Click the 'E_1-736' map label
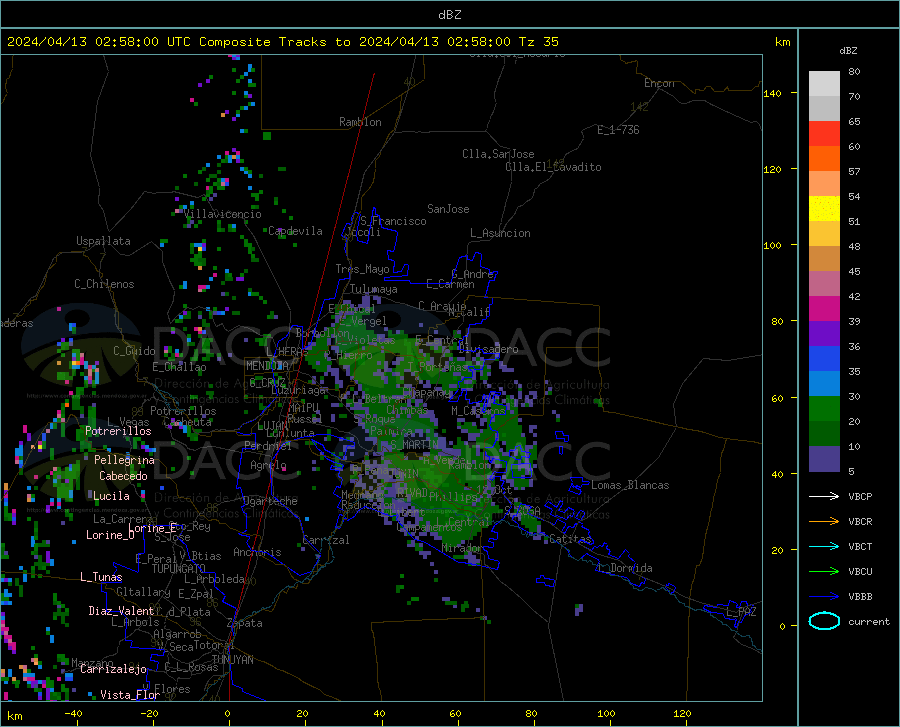The height and width of the screenshot is (727, 900). point(618,130)
